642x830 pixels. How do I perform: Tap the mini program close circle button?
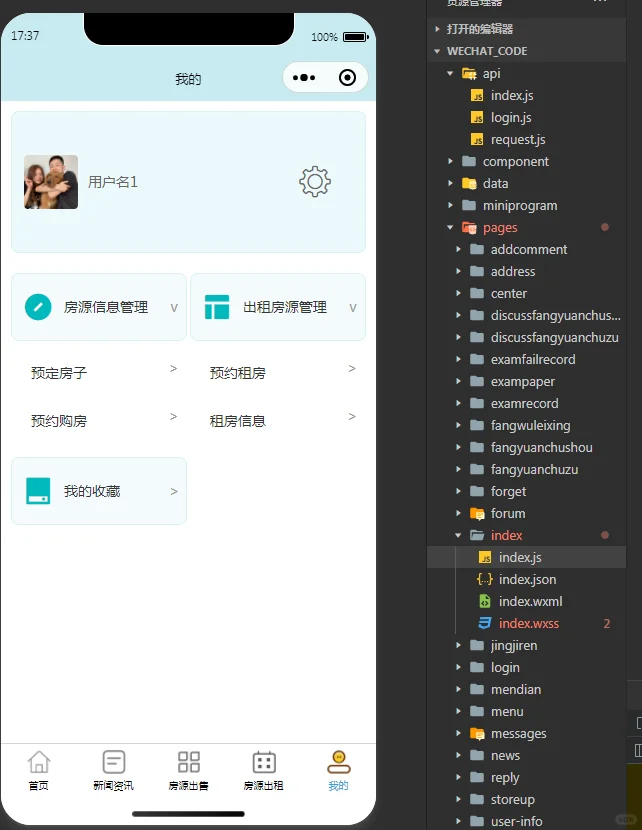[347, 78]
